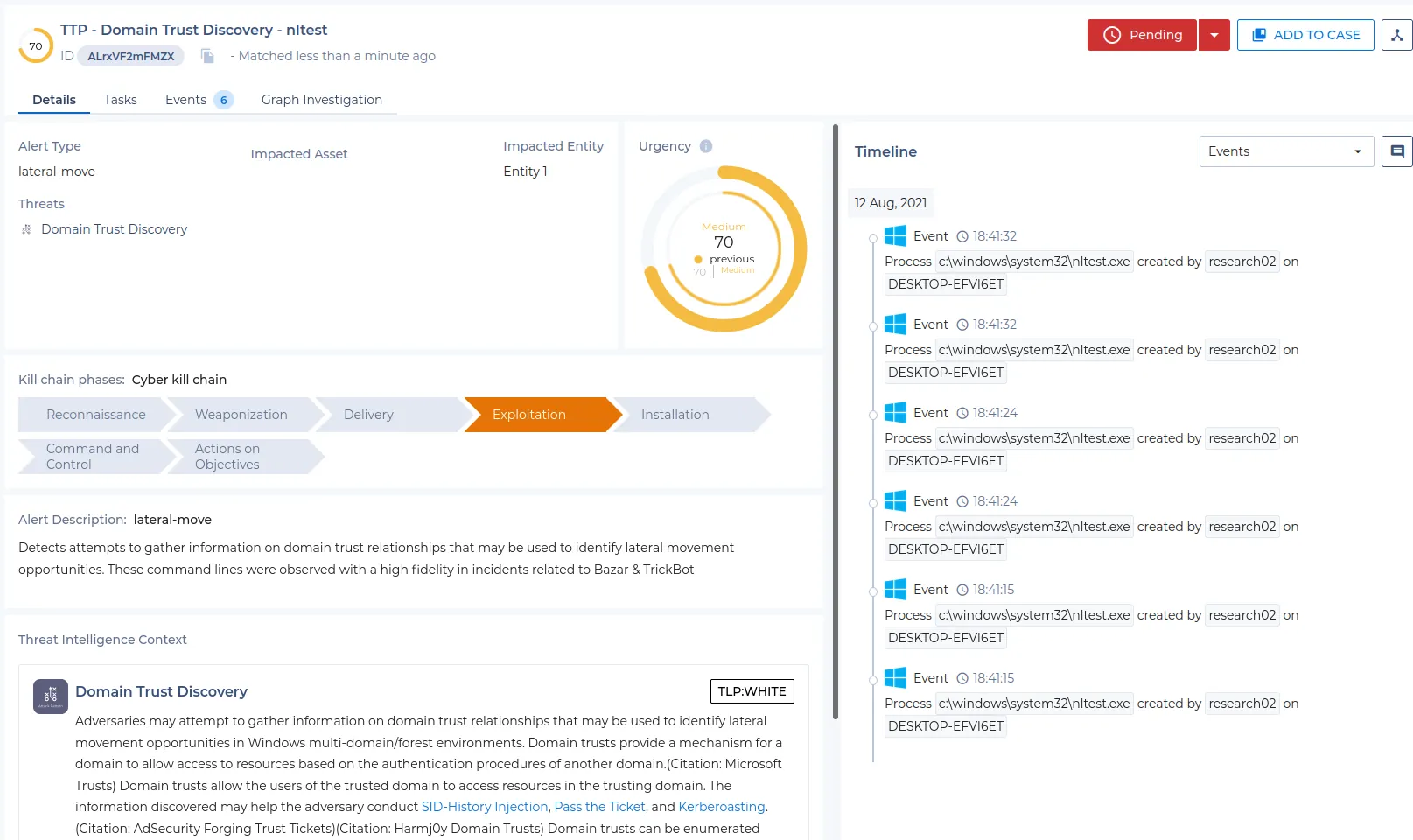The height and width of the screenshot is (840, 1413).
Task: Click the urgency gauge showing 70
Action: point(724,248)
